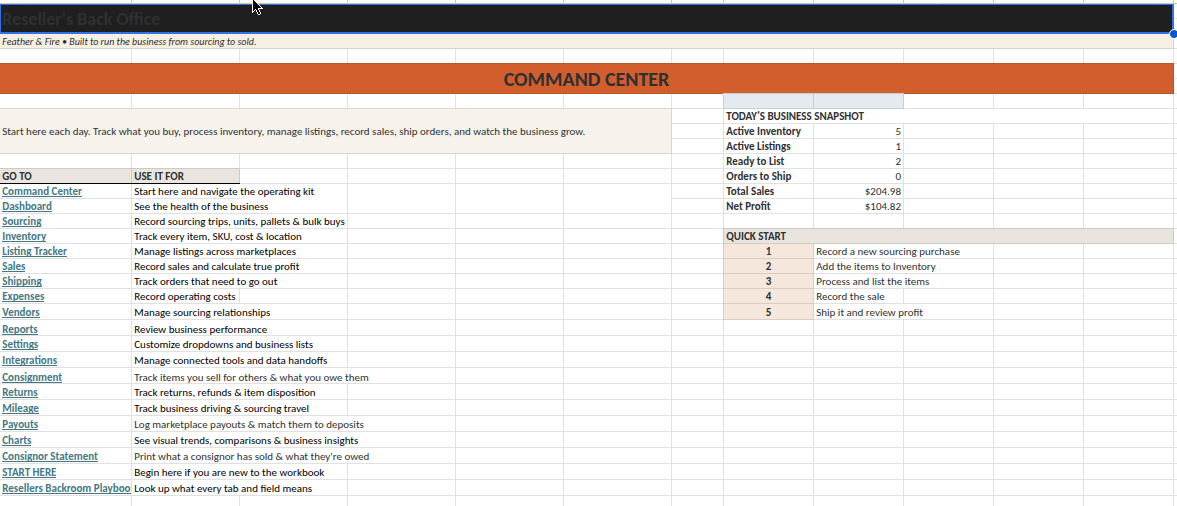Image resolution: width=1177 pixels, height=506 pixels.
Task: Open the Mileage link
Action: pyautogui.click(x=20, y=408)
